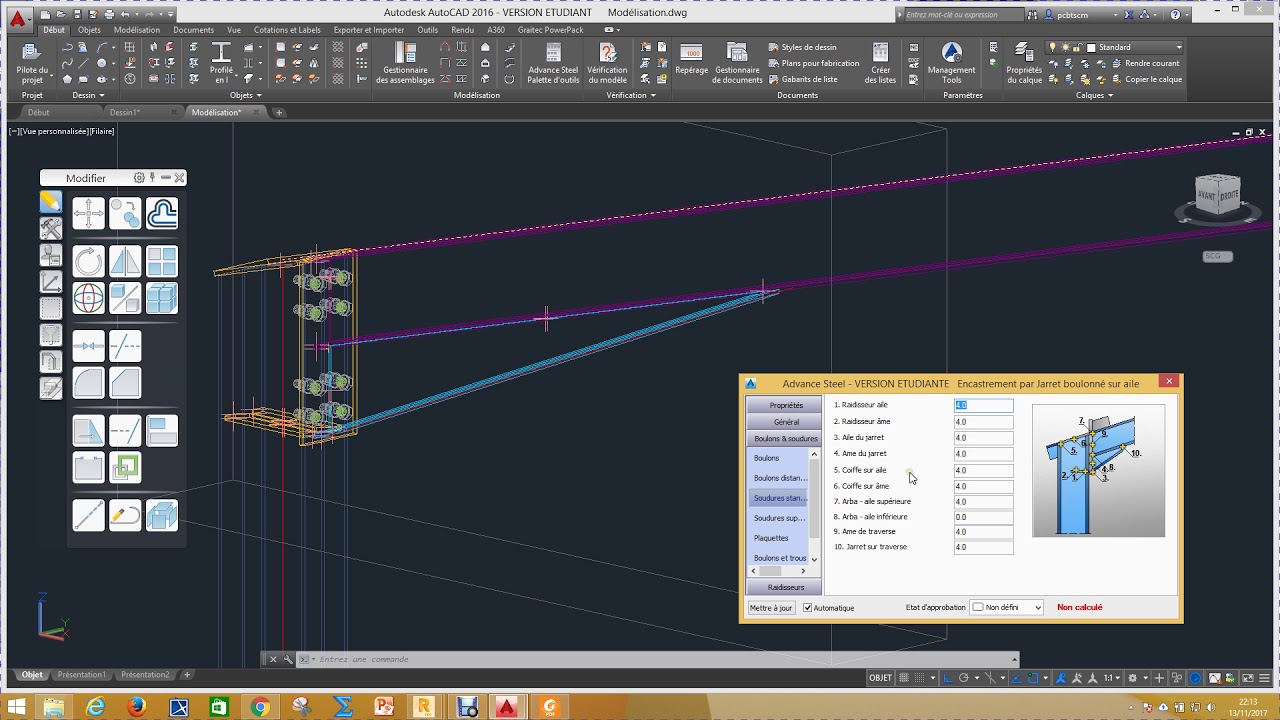The width and height of the screenshot is (1280, 720).
Task: Open the Graitec PowerPack ribbon tab
Action: pyautogui.click(x=550, y=30)
